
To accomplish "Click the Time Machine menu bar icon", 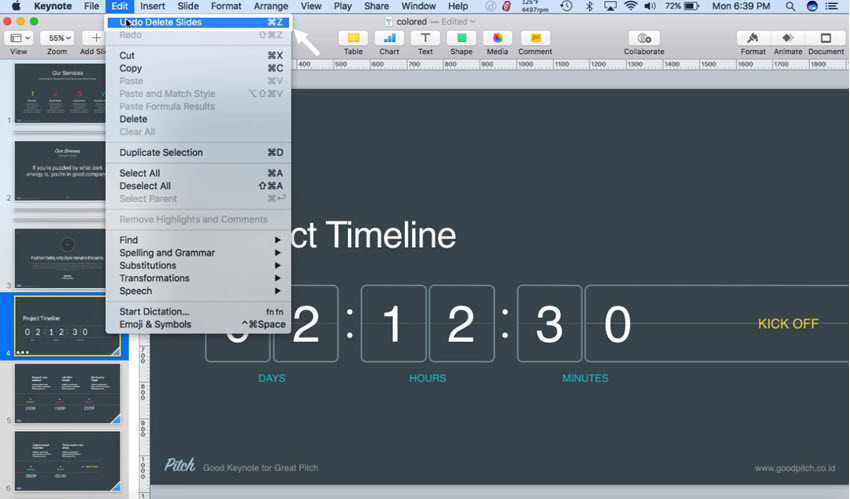I will click(566, 6).
